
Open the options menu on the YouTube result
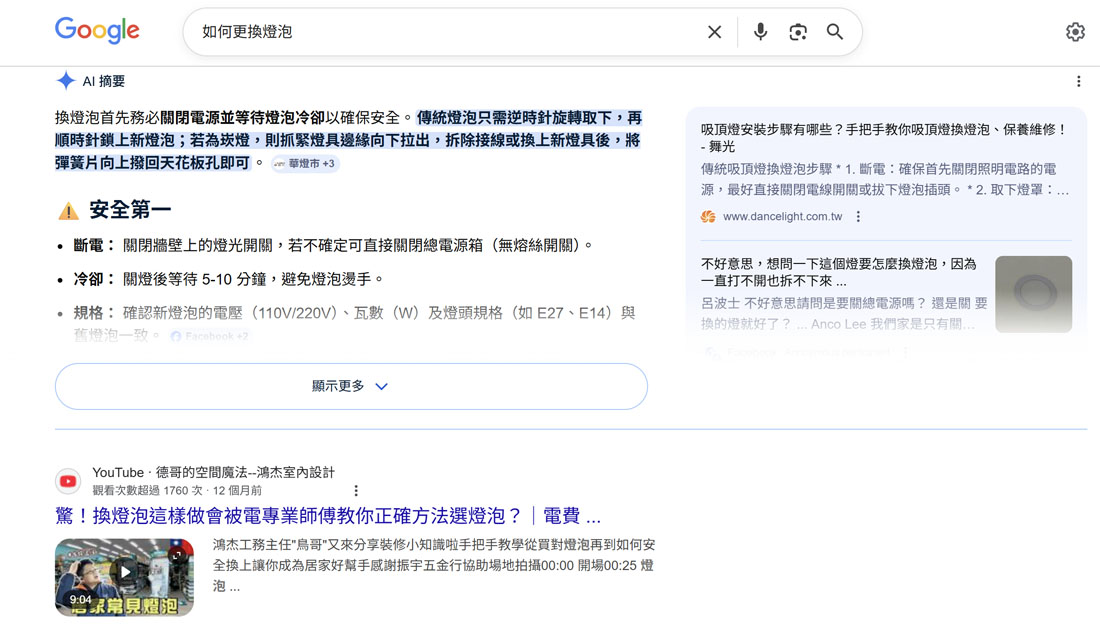pos(356,489)
